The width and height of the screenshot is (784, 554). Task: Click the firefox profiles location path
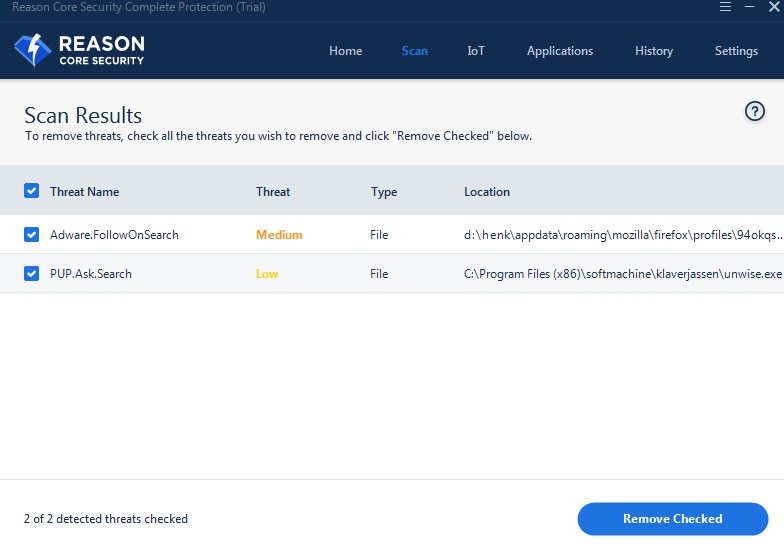tap(623, 234)
